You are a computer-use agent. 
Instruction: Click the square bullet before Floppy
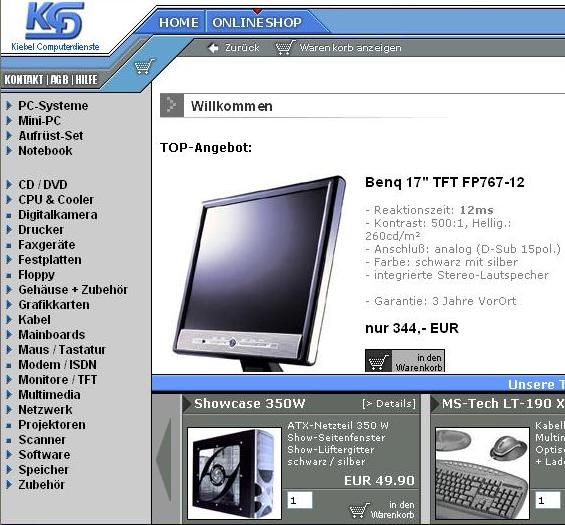tap(9, 275)
